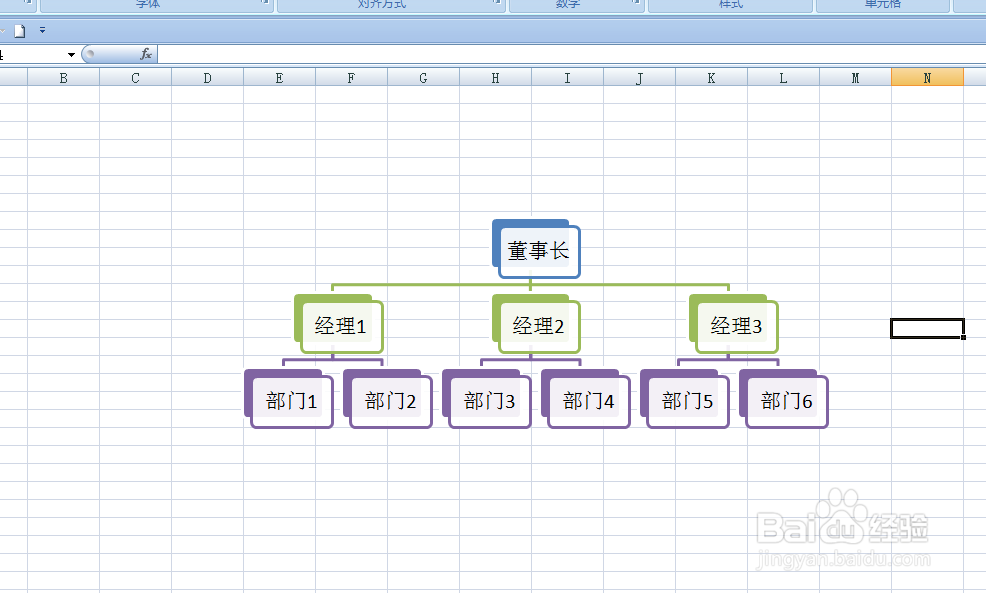This screenshot has height=593, width=986.
Task: Select the 董事长 org chart box
Action: (x=538, y=251)
